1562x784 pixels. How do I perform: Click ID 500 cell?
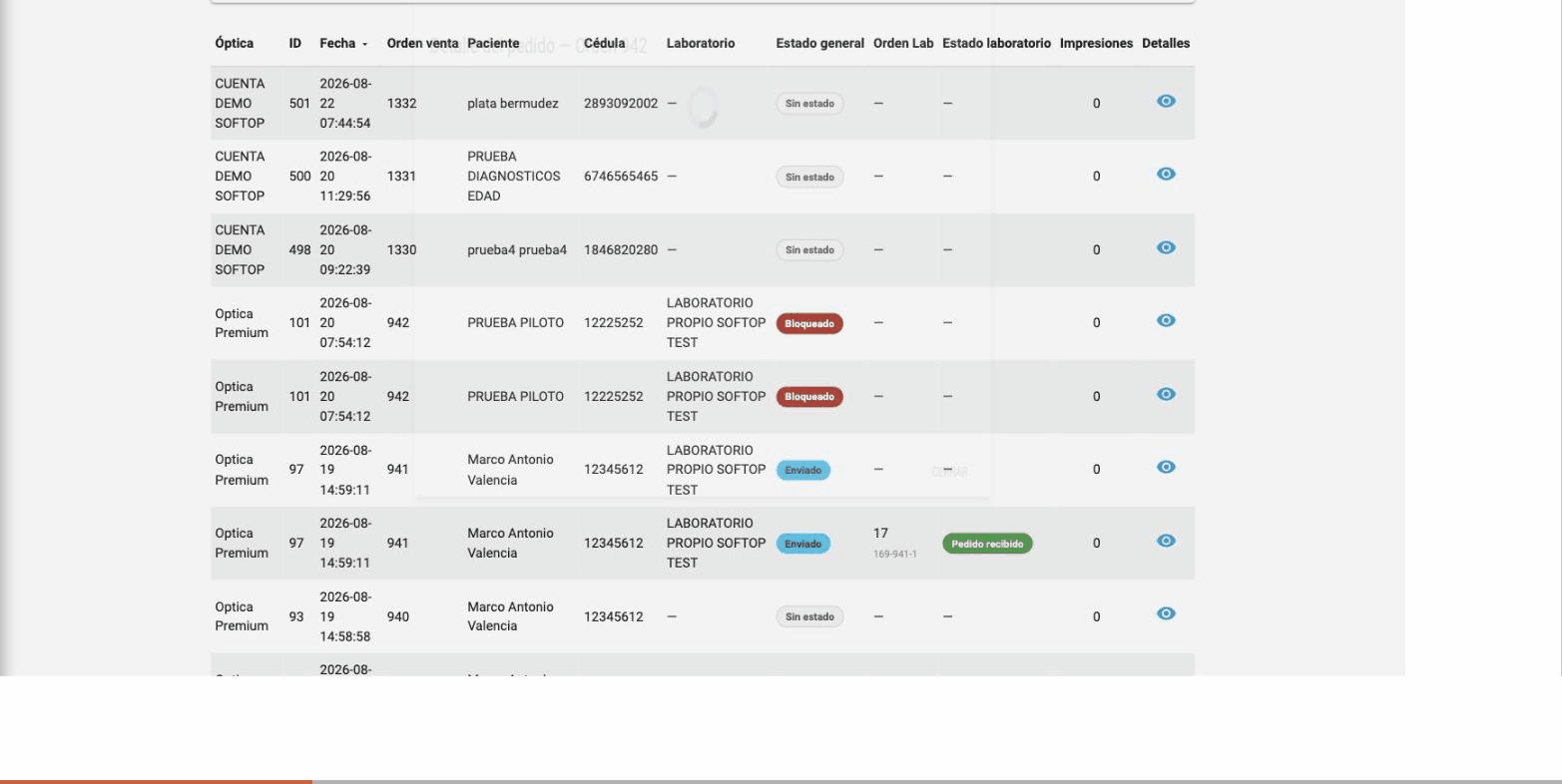click(x=299, y=177)
